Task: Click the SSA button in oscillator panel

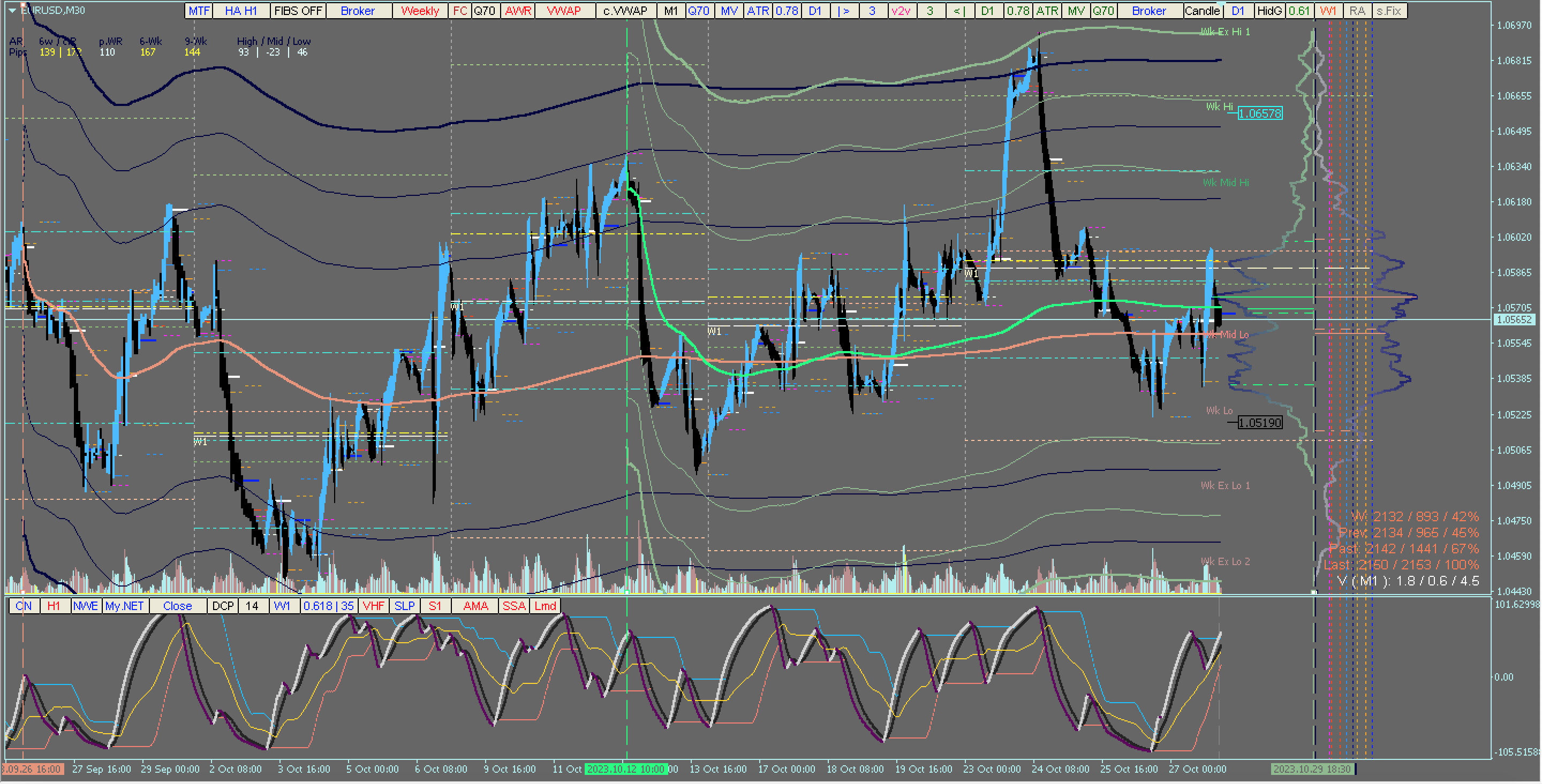Action: pyautogui.click(x=513, y=606)
